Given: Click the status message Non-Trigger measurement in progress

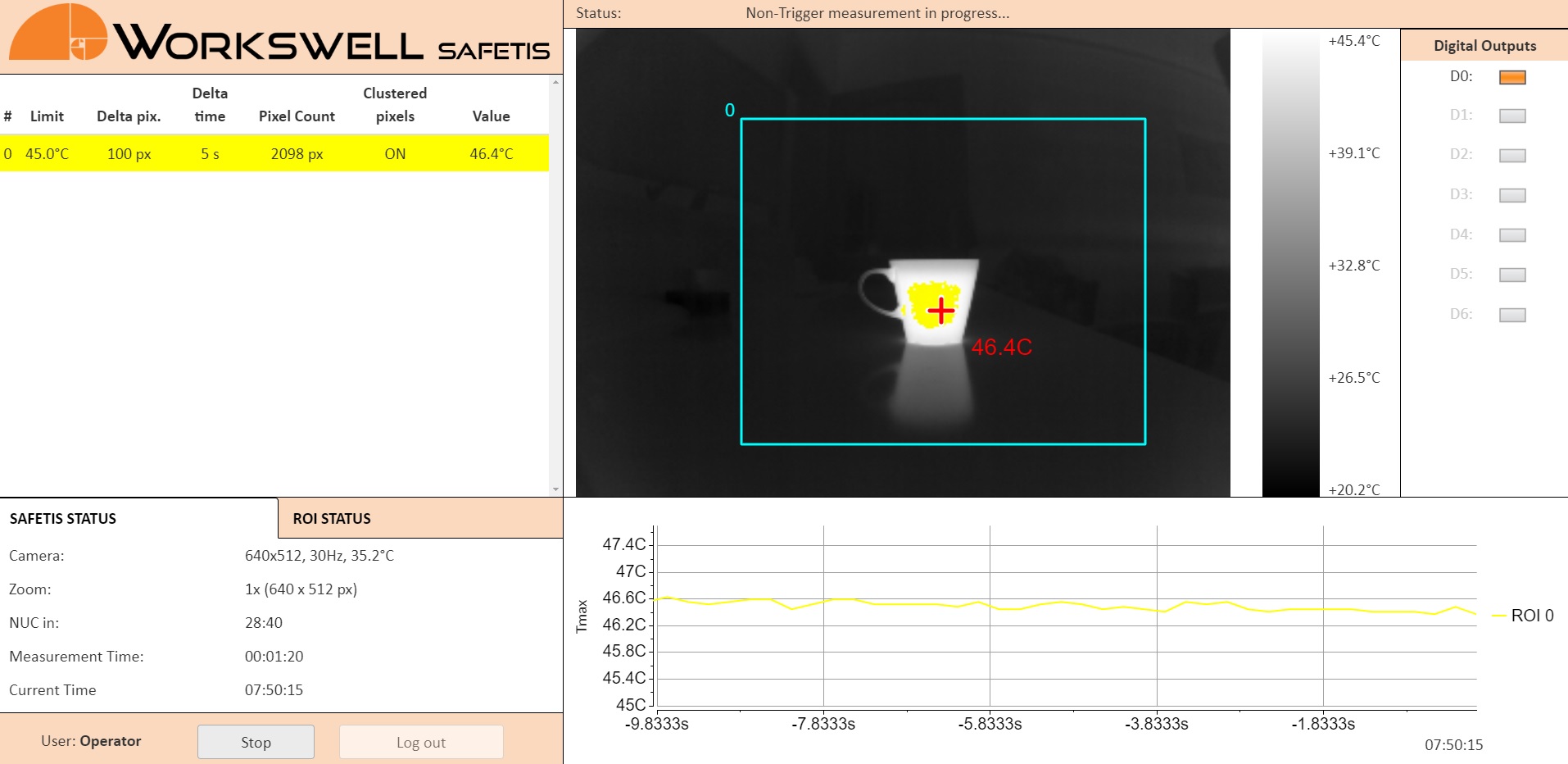Looking at the screenshot, I should [877, 13].
